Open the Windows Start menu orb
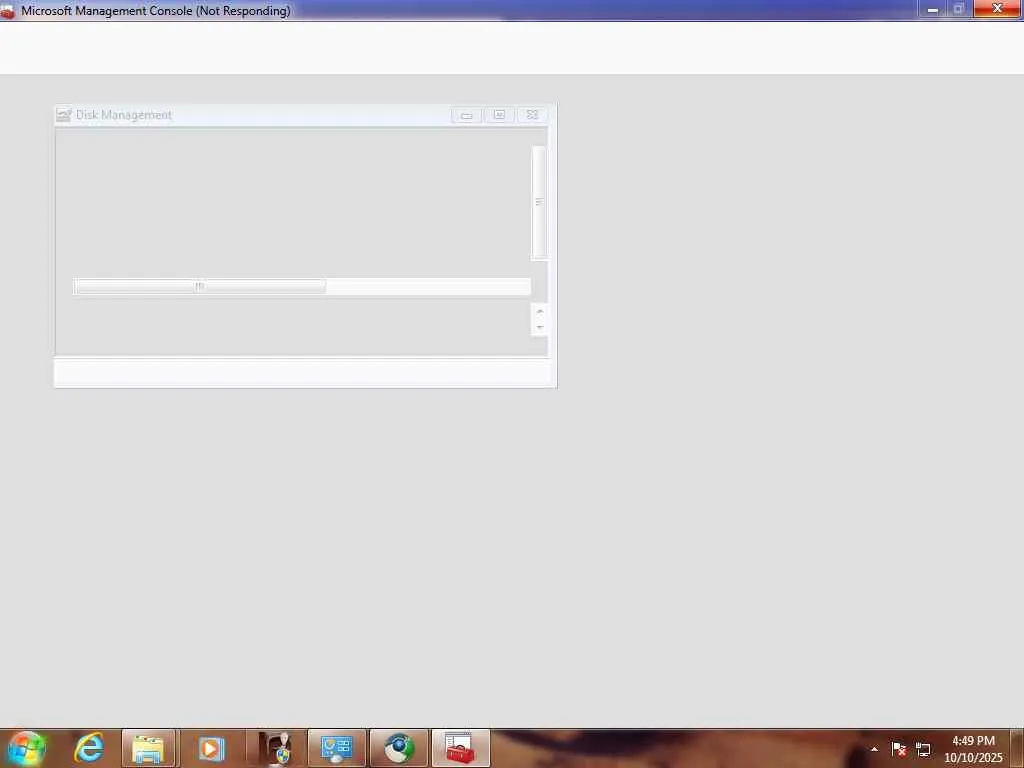 click(x=27, y=748)
